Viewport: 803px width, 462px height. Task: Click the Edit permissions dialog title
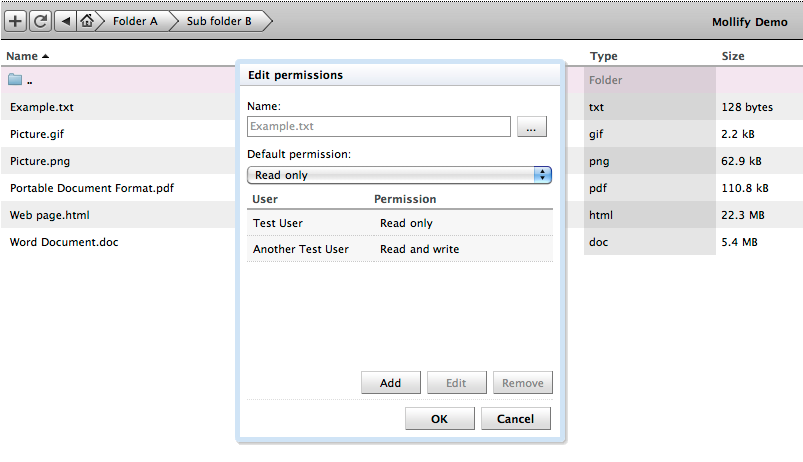coord(295,75)
